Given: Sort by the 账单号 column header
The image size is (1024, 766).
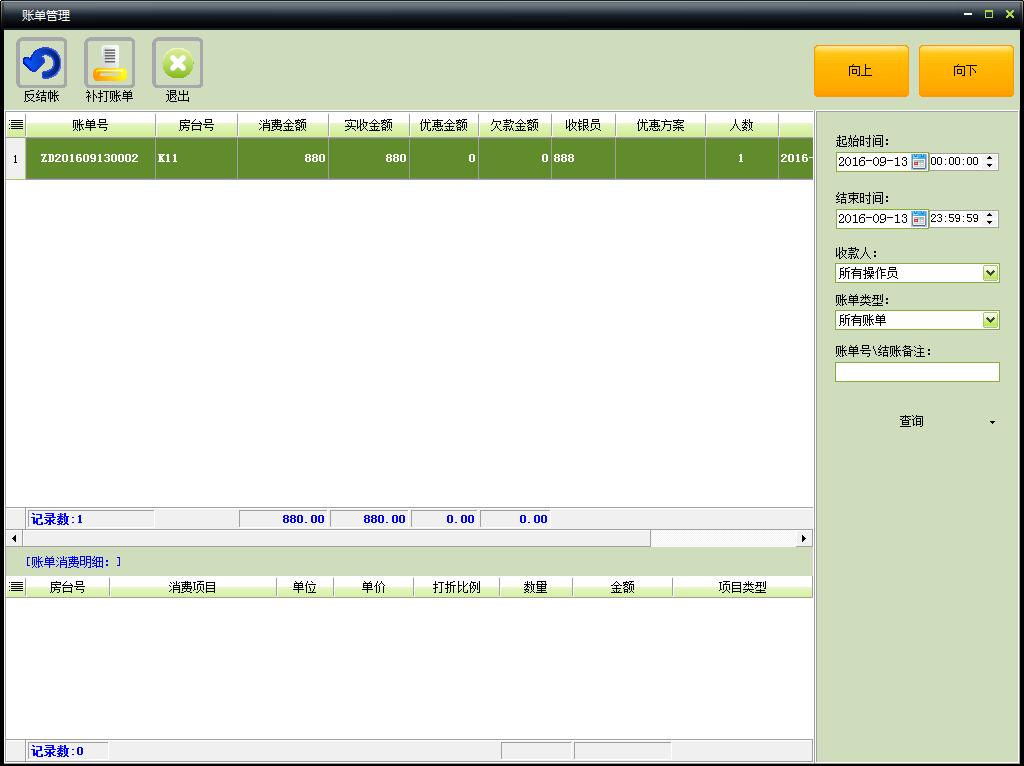Looking at the screenshot, I should 90,125.
